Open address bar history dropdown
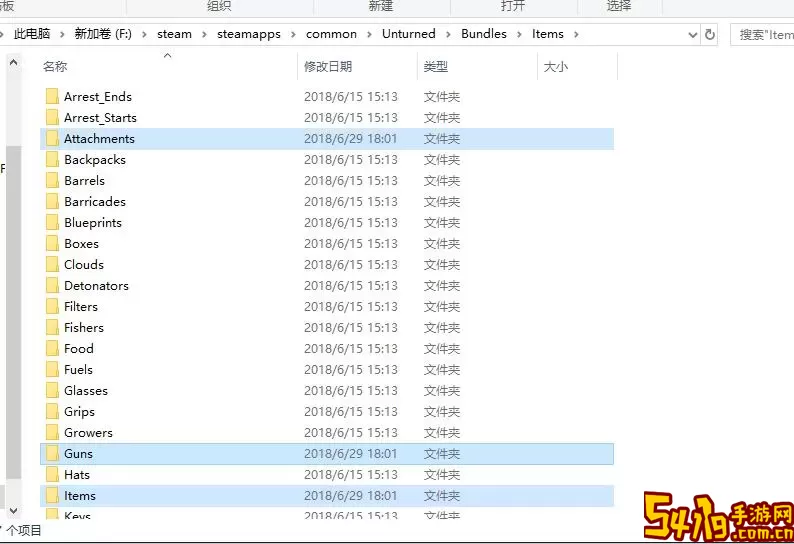 click(x=693, y=34)
